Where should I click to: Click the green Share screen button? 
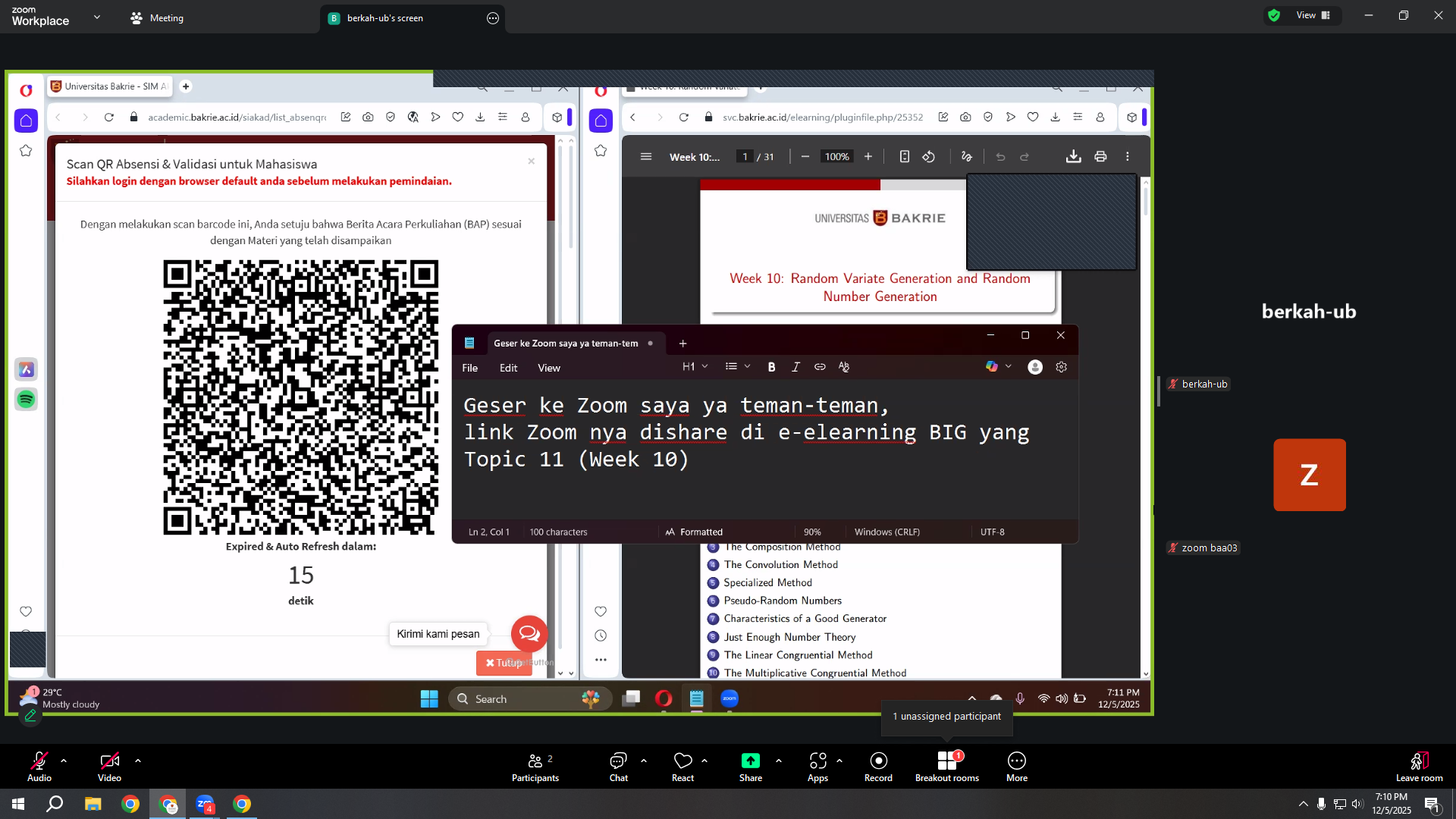(x=751, y=766)
